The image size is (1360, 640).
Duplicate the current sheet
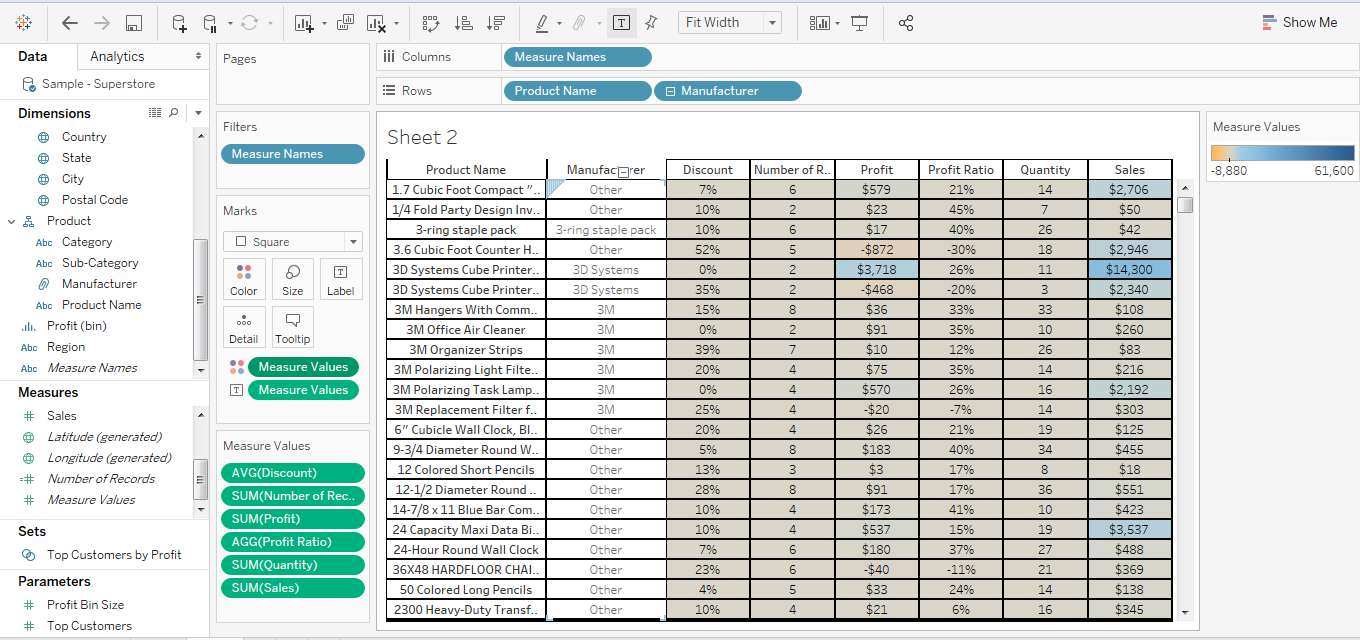(346, 22)
